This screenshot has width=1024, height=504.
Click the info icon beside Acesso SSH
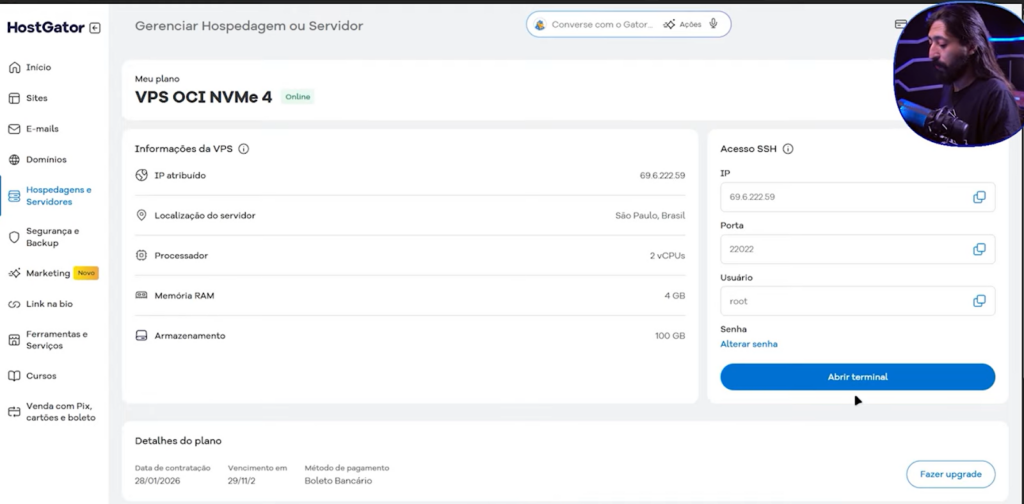[x=788, y=149]
